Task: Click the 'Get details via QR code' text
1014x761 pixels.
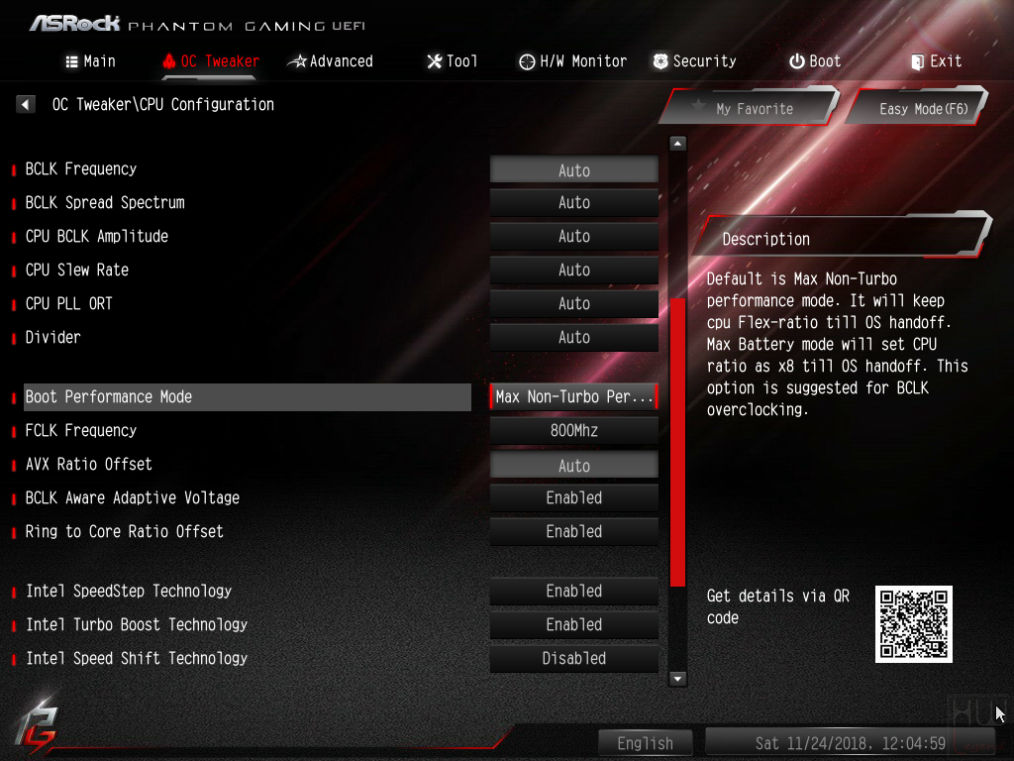Action: tap(778, 606)
